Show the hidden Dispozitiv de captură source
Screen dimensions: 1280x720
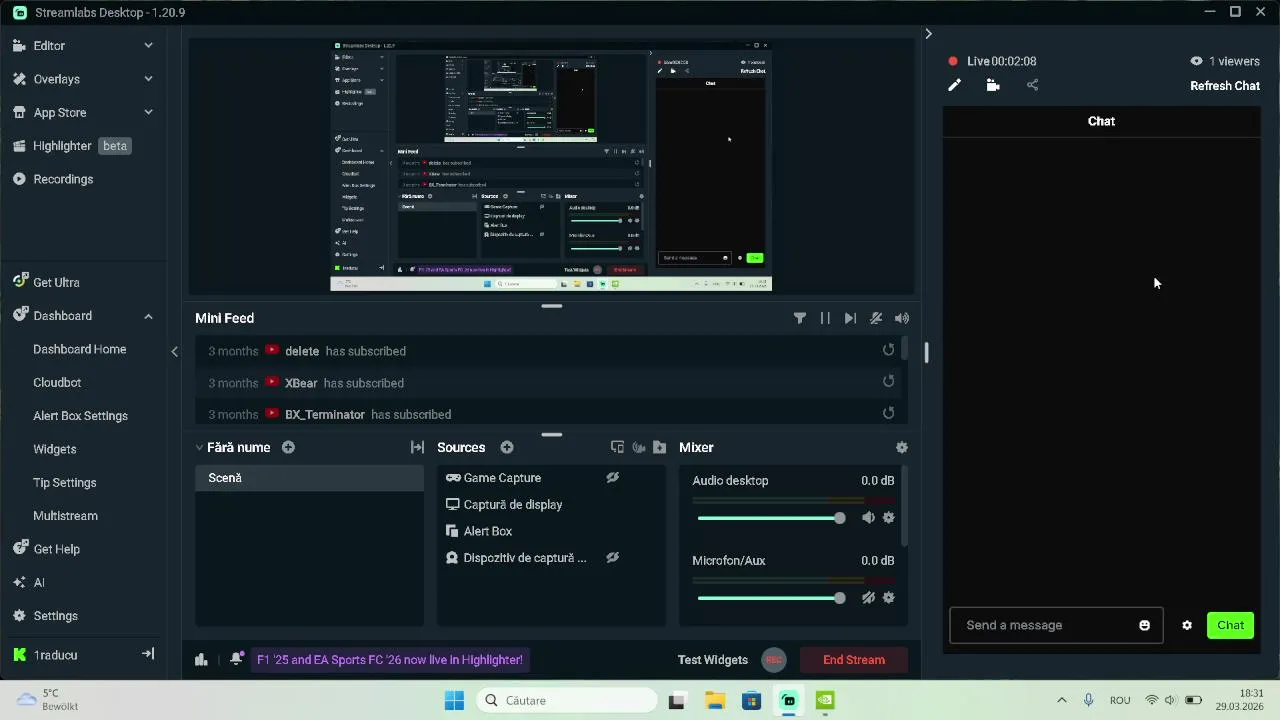pos(613,558)
